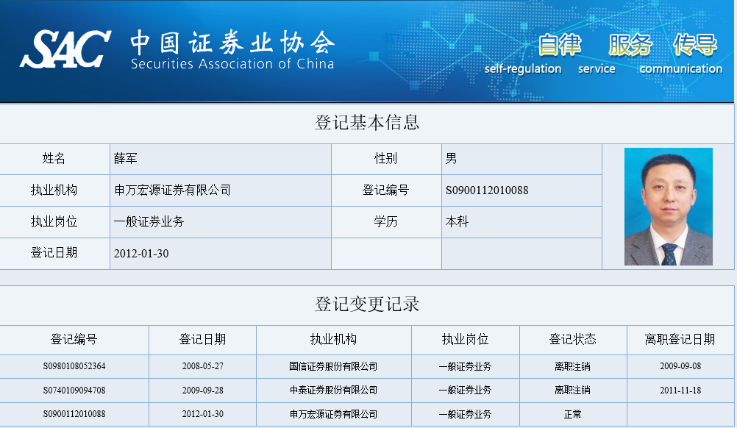Click 一般证券业务 in the 申万宏源 change record row
The image size is (737, 428).
pos(465,414)
